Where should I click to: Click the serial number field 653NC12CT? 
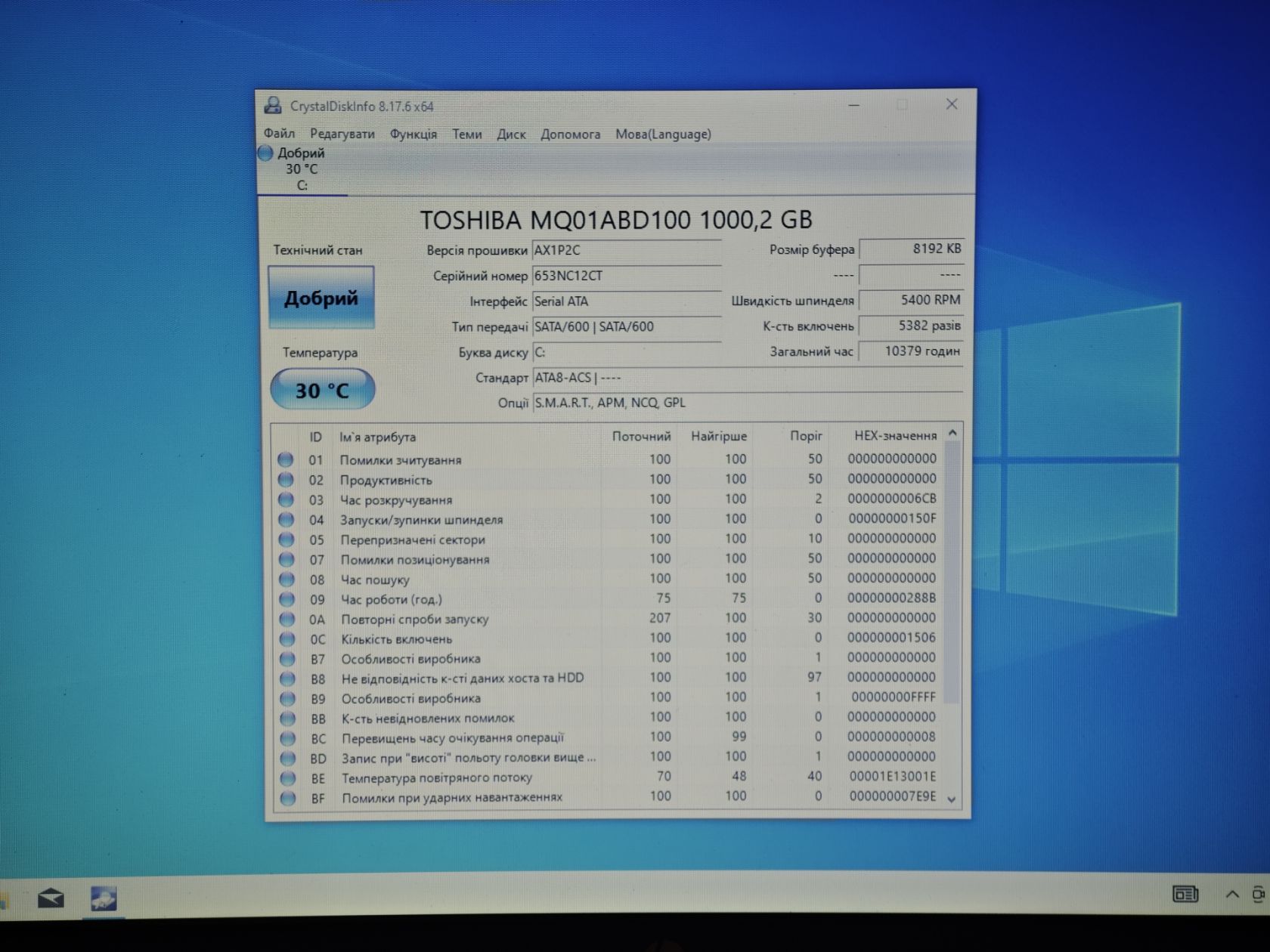click(x=627, y=276)
